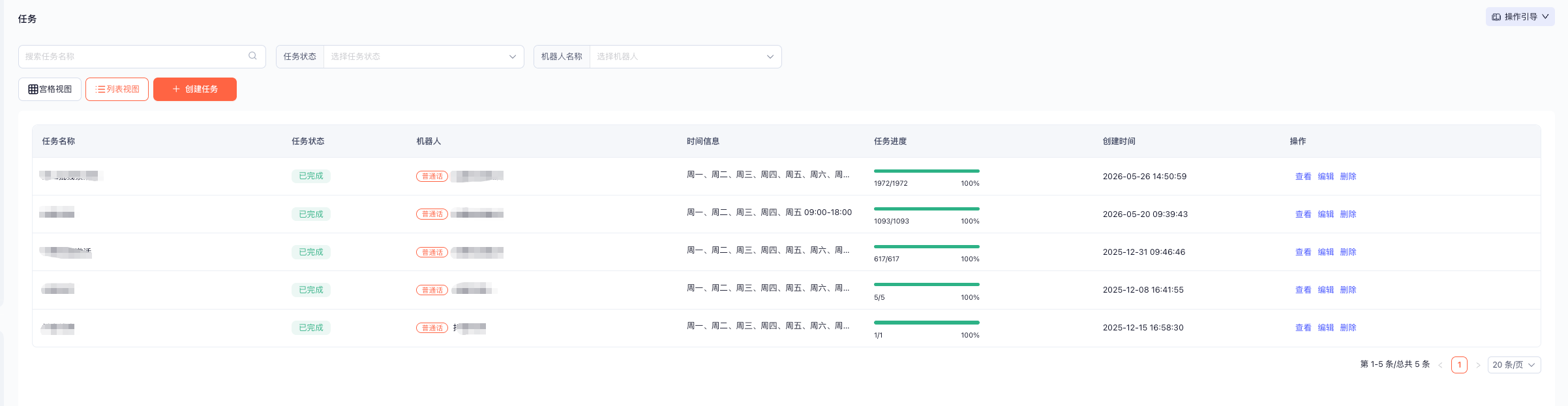Click the 1/1 progress count
The image size is (1568, 406).
point(879,336)
